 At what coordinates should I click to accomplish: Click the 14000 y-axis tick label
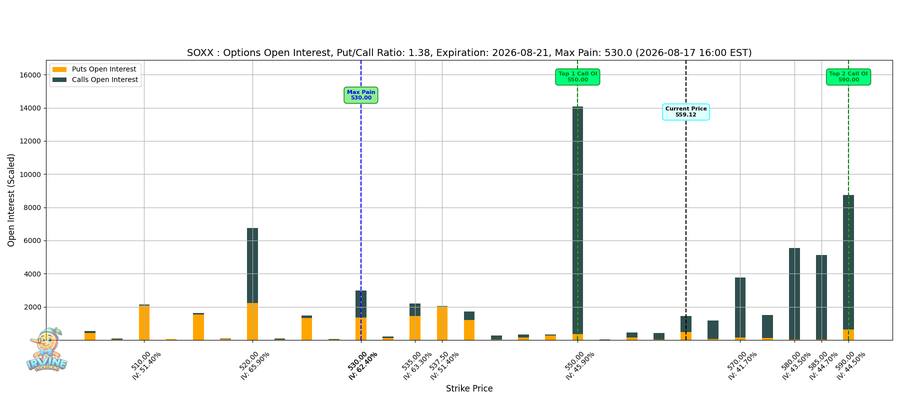[x=29, y=108]
